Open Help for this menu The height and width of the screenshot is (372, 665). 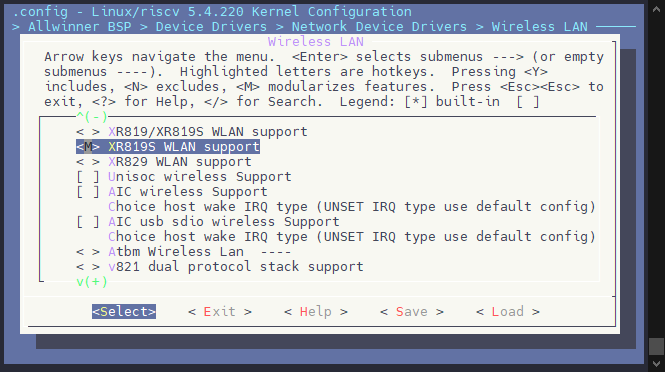[316, 311]
